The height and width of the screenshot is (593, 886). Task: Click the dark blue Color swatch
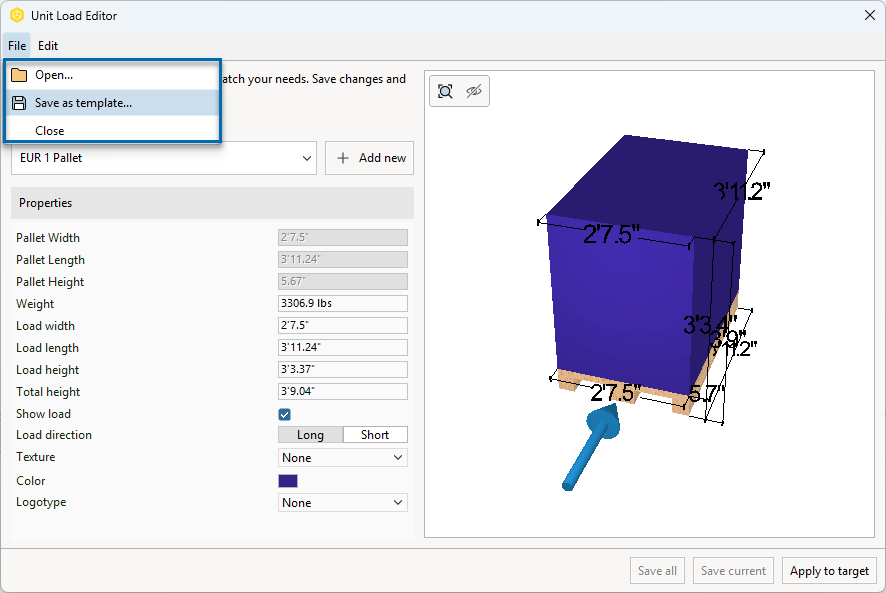point(288,481)
